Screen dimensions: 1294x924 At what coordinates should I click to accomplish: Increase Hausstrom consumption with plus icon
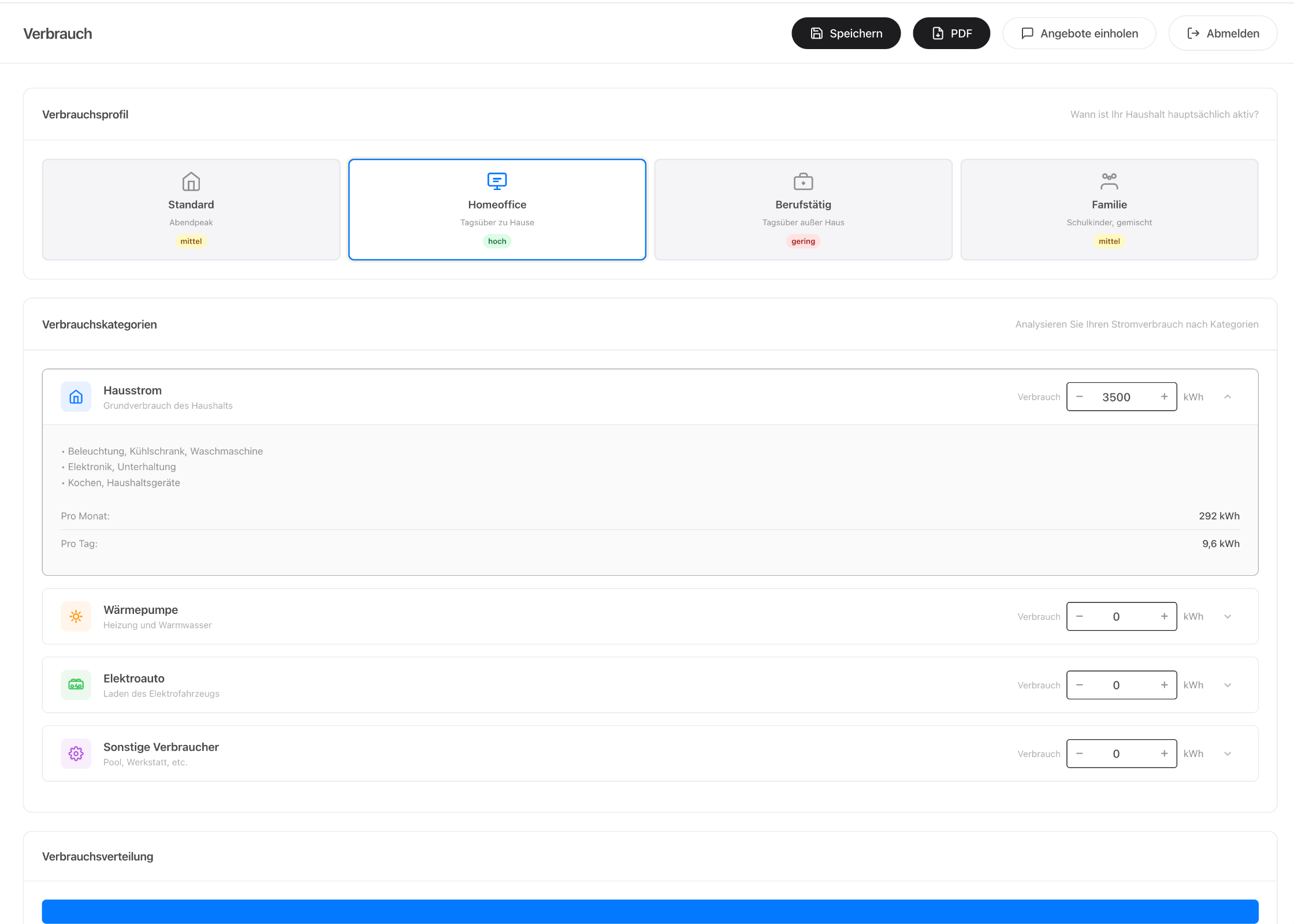pyautogui.click(x=1164, y=397)
